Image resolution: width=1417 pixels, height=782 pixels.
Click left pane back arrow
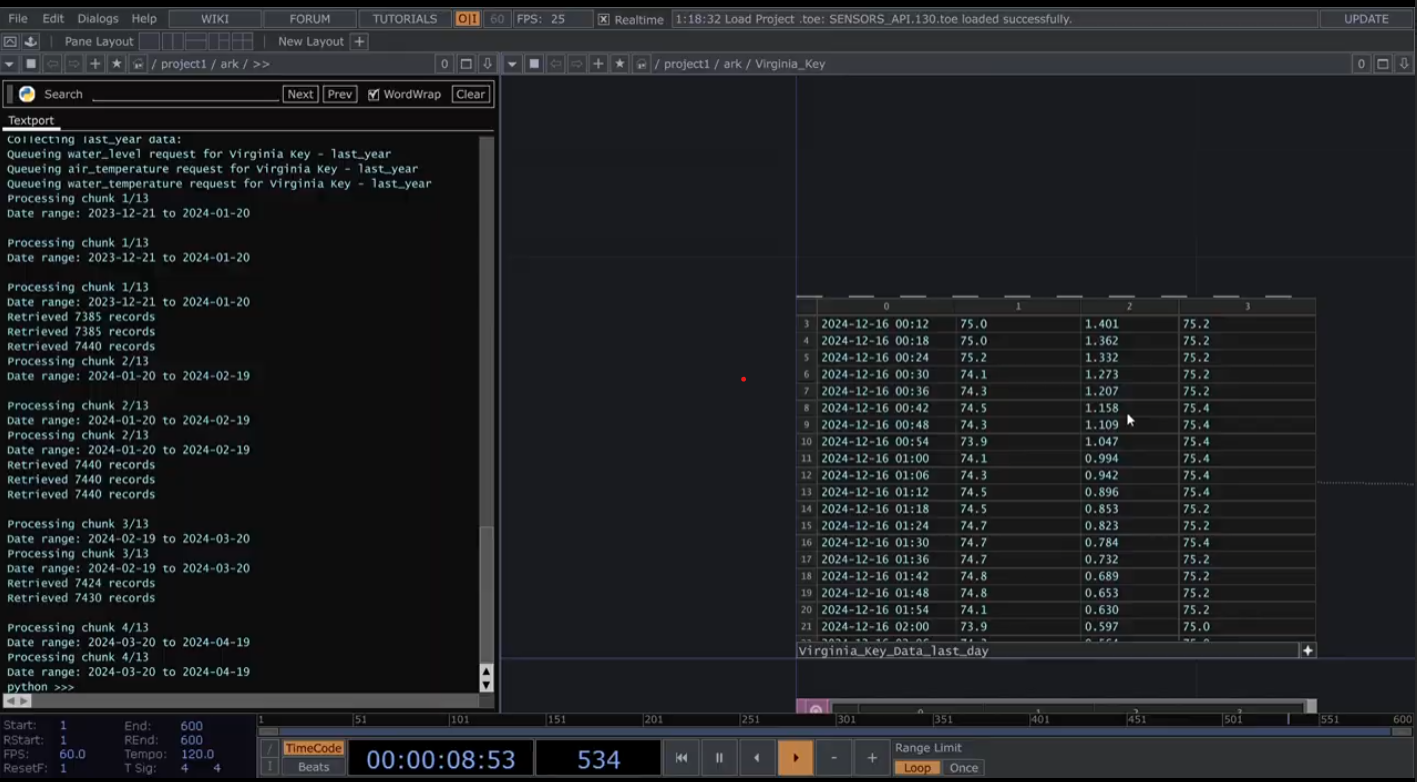pos(53,64)
